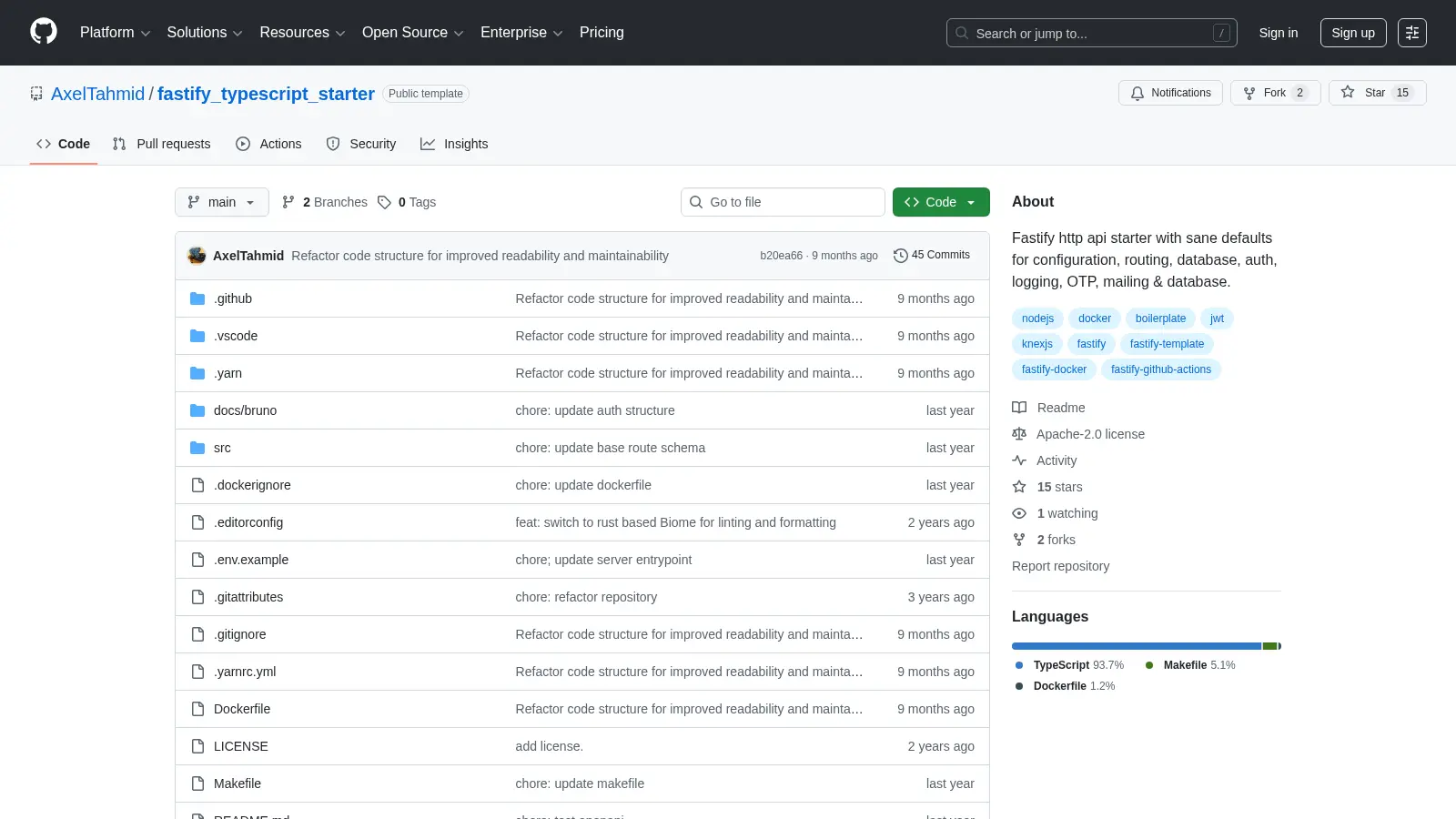Open the Pricing page
The image size is (1456, 819).
click(x=602, y=33)
